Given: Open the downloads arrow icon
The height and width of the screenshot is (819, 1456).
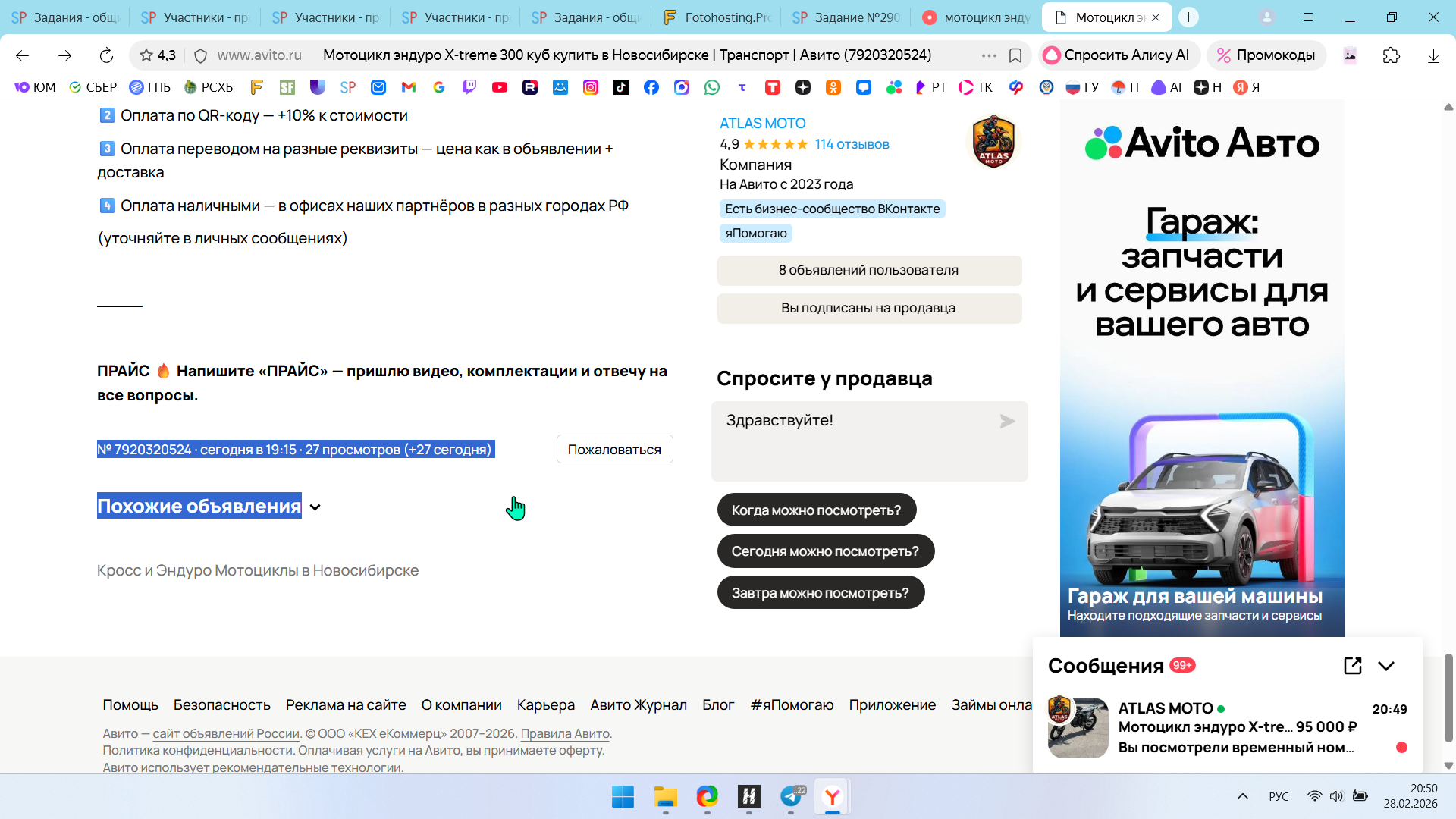Looking at the screenshot, I should (1432, 55).
